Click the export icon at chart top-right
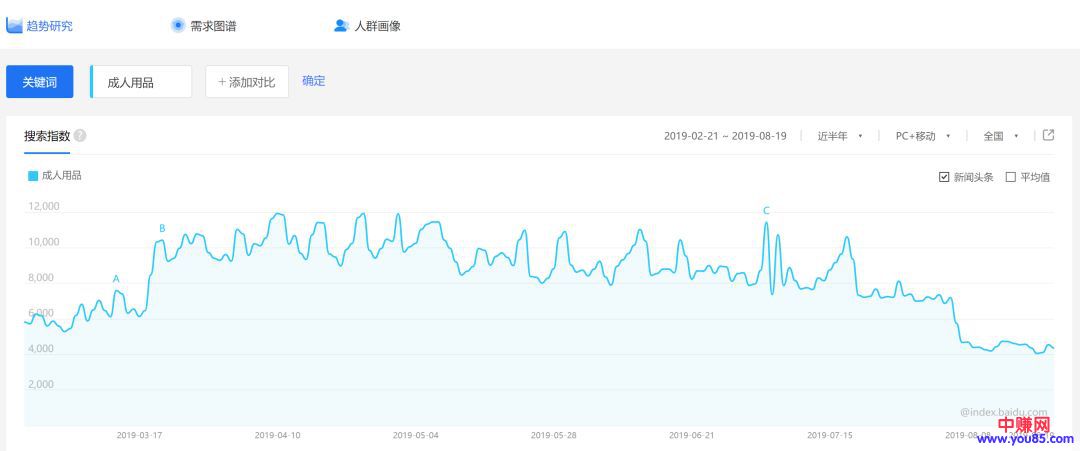 click(x=1048, y=135)
